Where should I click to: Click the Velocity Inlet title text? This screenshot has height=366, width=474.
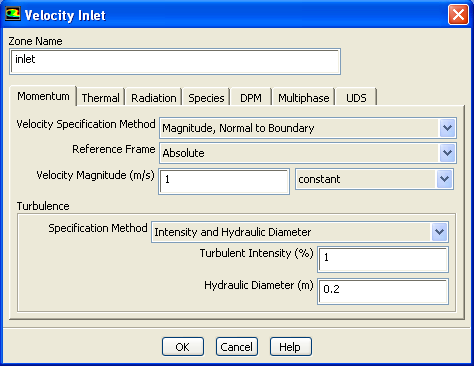click(65, 15)
